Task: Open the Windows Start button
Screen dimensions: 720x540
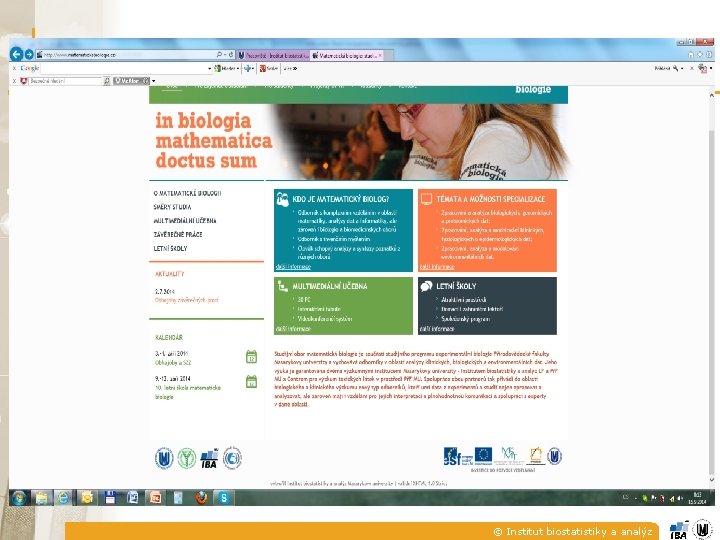Action: click(x=19, y=498)
